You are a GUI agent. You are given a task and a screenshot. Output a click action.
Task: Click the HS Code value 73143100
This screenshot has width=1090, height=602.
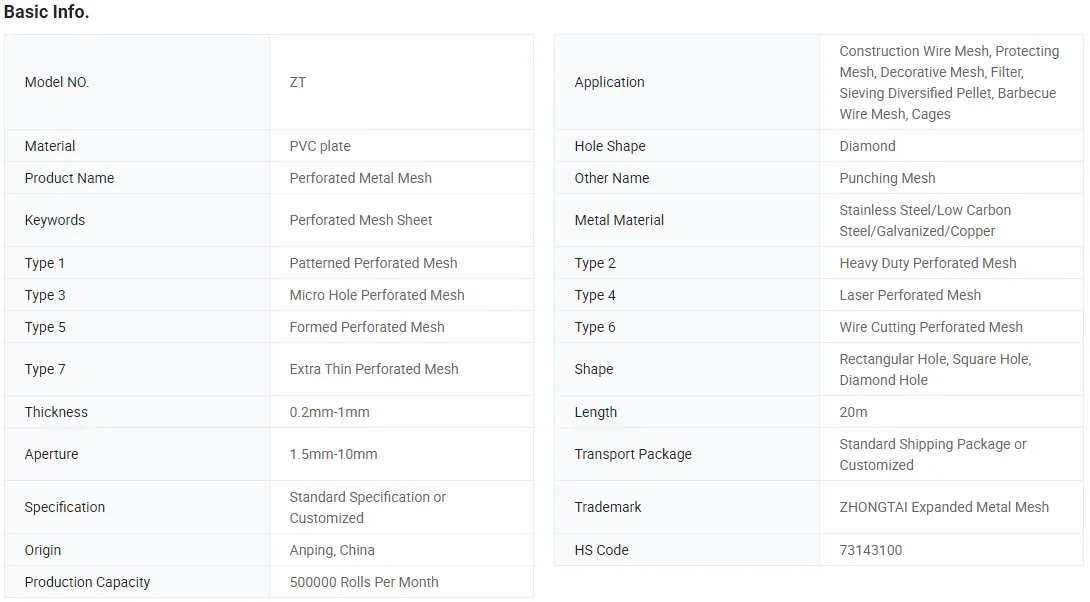click(870, 550)
